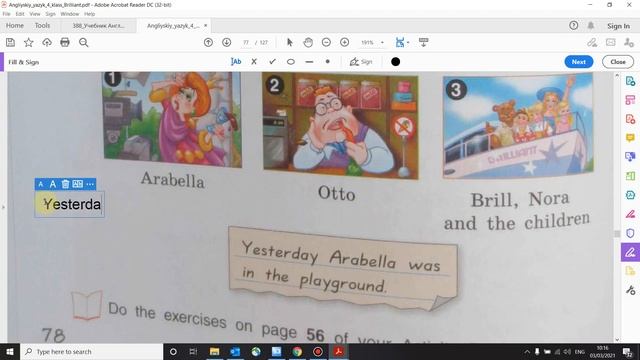
Task: Click the Save file icon
Action: (x=10, y=42)
